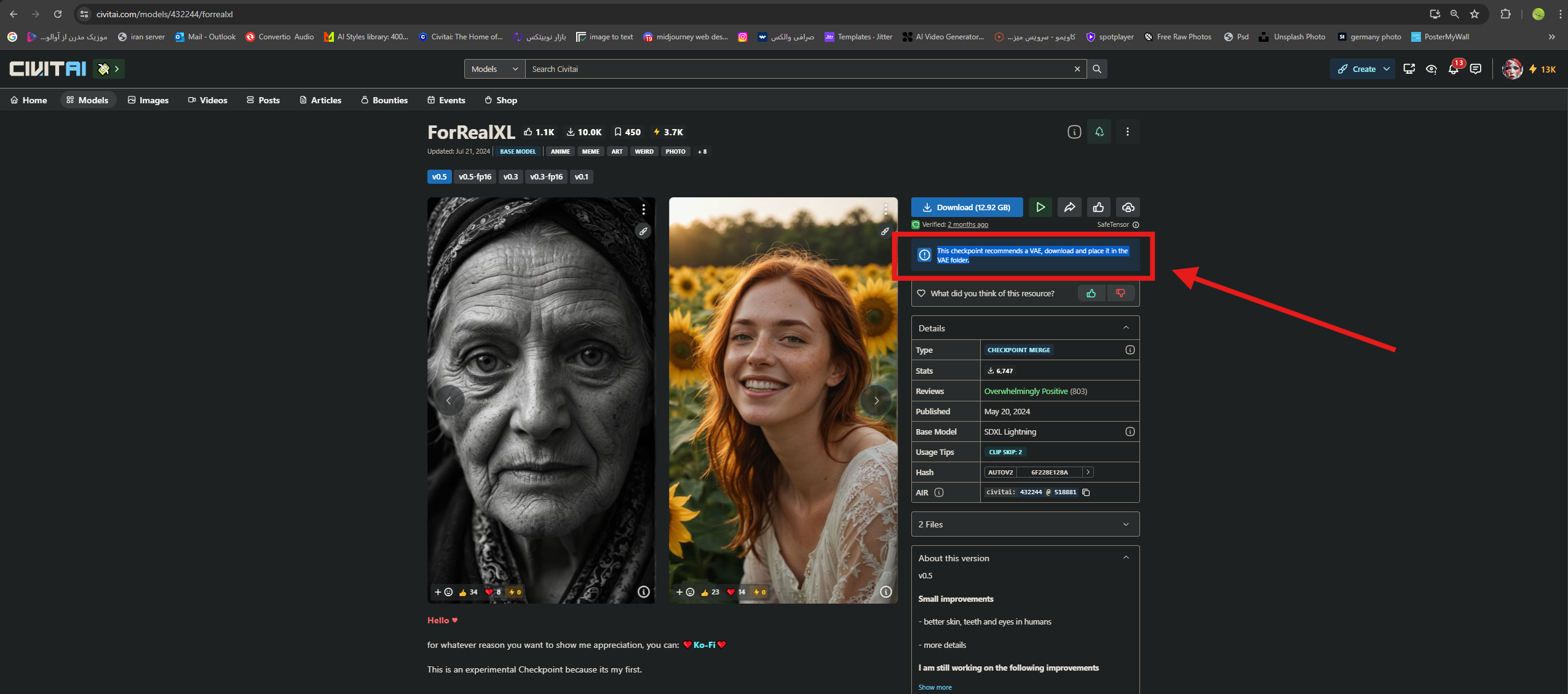Image resolution: width=1568 pixels, height=694 pixels.
Task: Toggle the green model notification bell
Action: coord(1099,132)
